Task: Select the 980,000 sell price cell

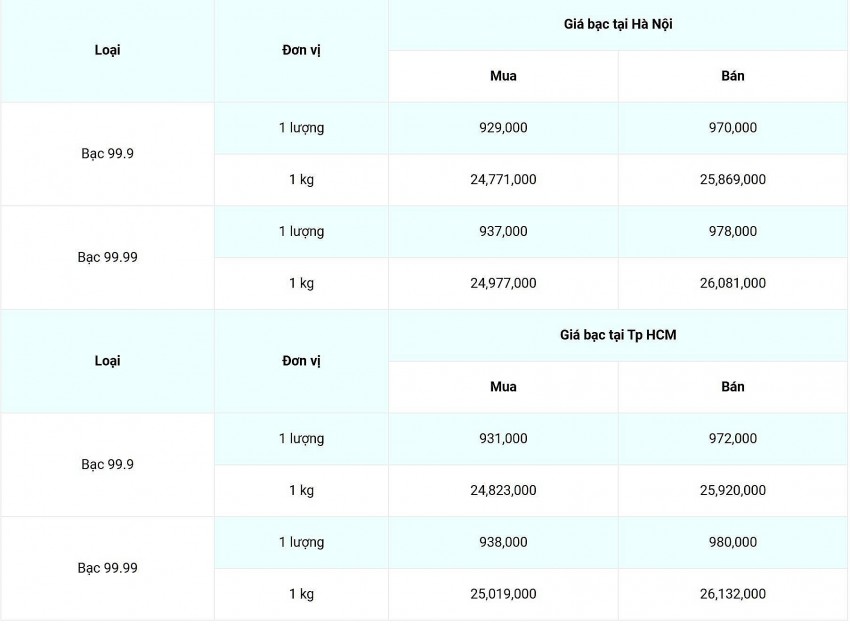Action: click(x=732, y=542)
